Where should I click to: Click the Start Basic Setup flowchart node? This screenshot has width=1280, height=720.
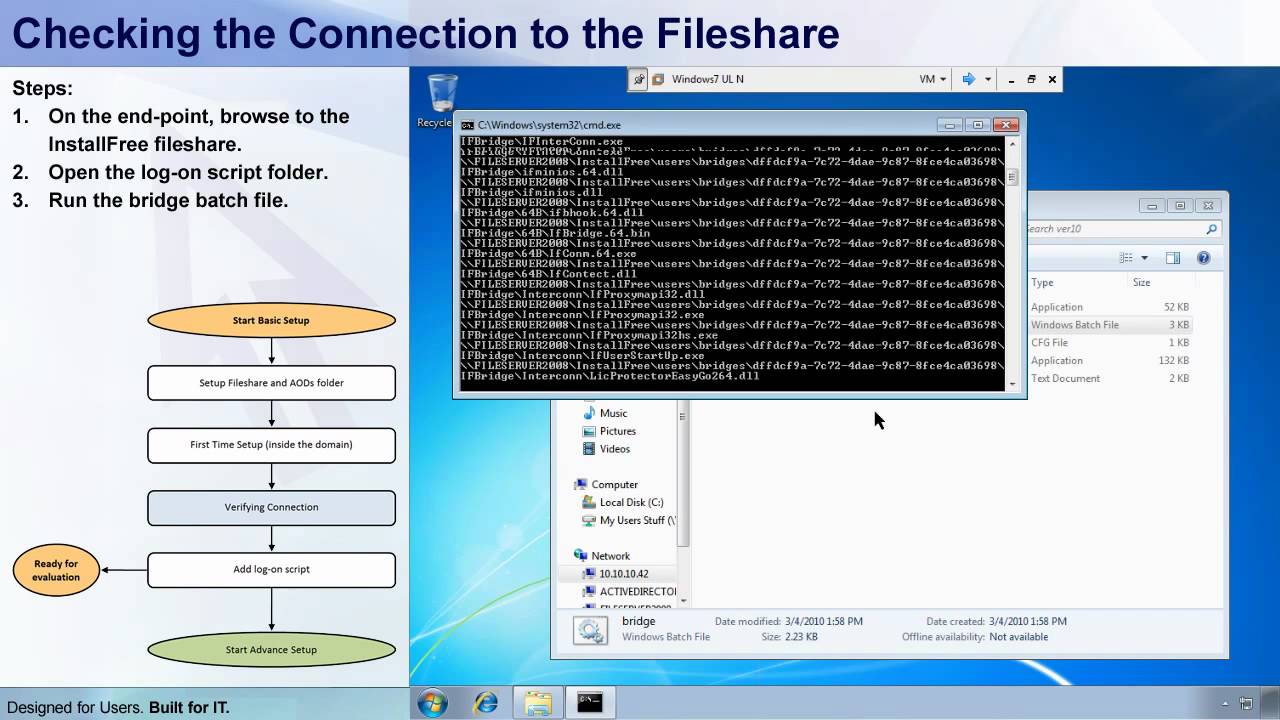point(271,320)
